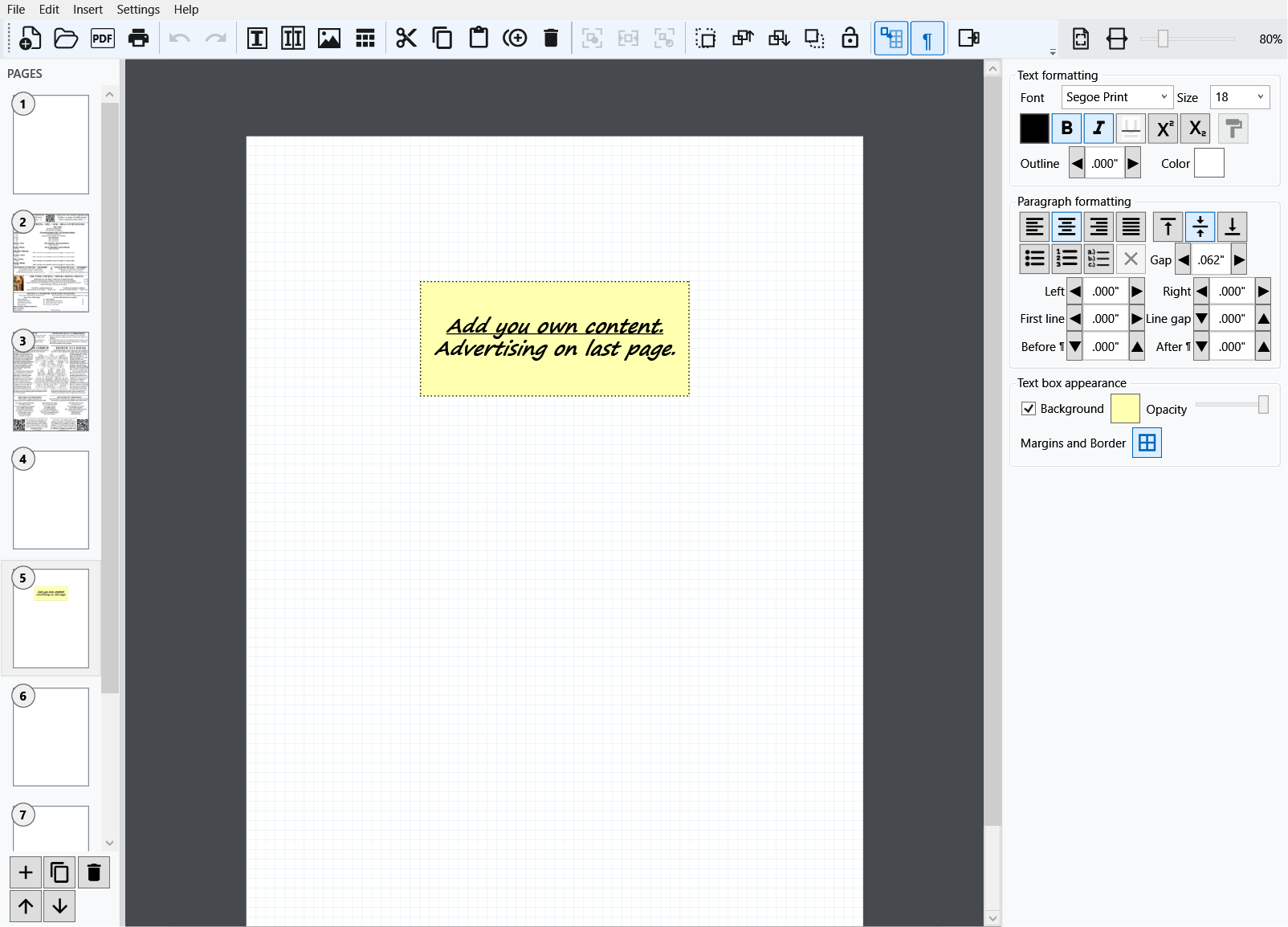Viewport: 1288px width, 927px height.
Task: Toggle italic text formatting
Action: pyautogui.click(x=1098, y=129)
